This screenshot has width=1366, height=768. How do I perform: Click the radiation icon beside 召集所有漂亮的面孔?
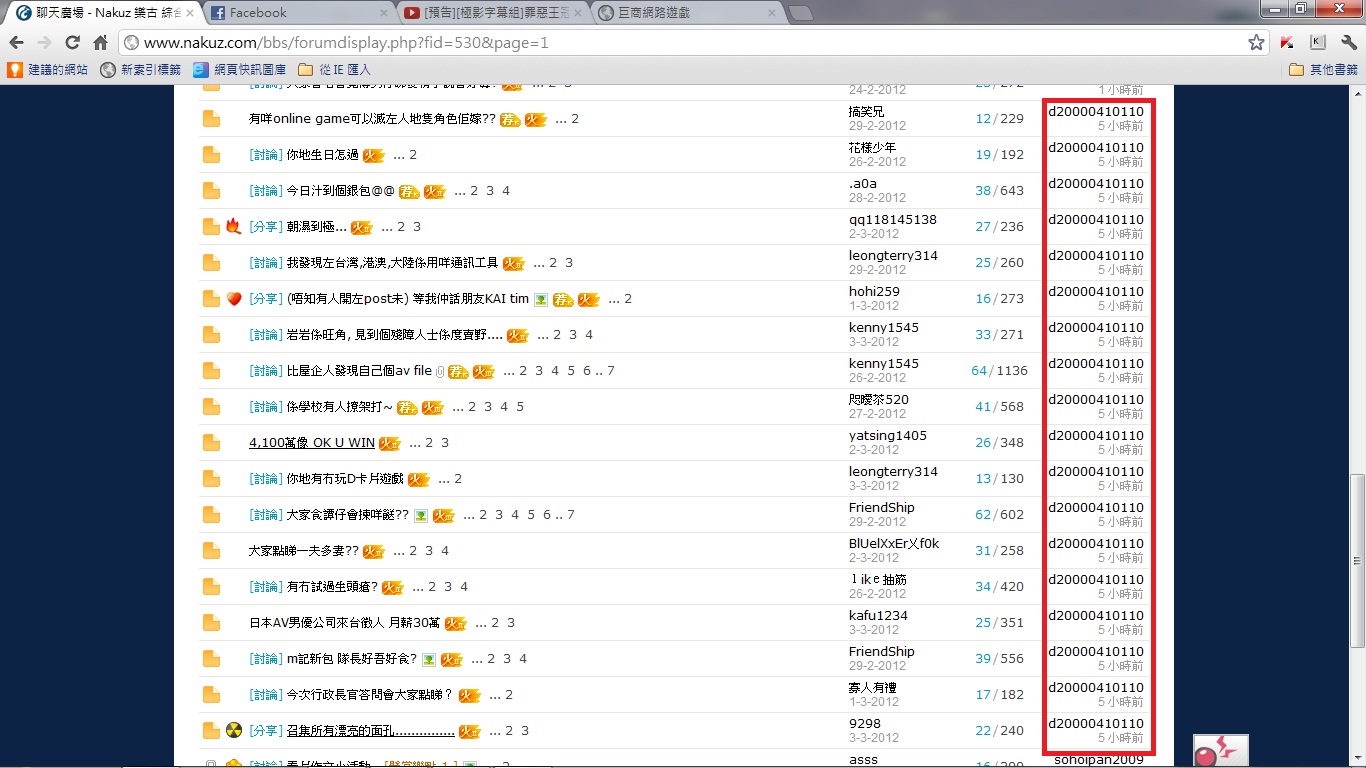233,730
